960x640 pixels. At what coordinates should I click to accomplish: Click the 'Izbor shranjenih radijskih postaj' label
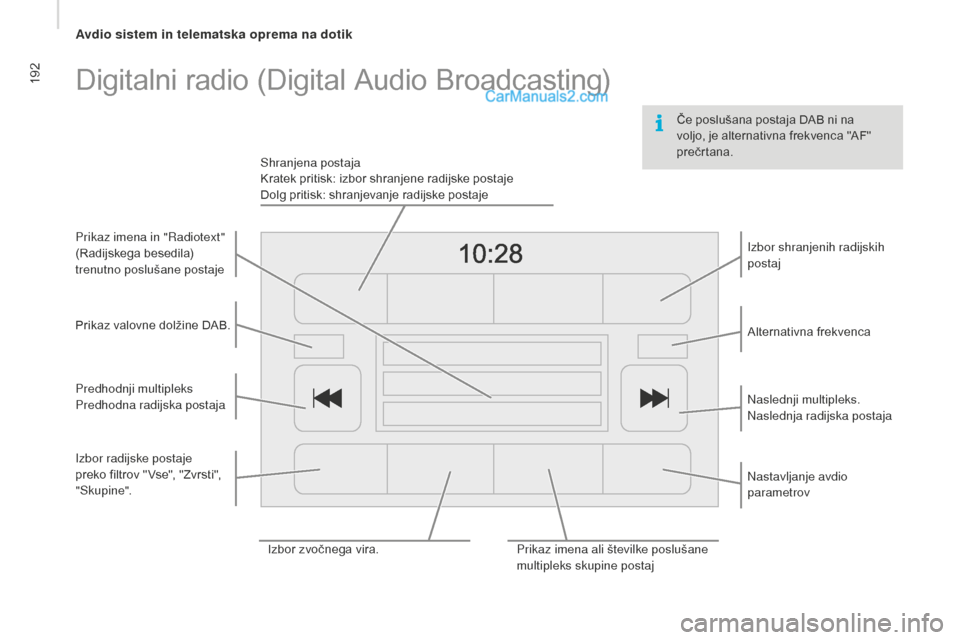coord(816,255)
